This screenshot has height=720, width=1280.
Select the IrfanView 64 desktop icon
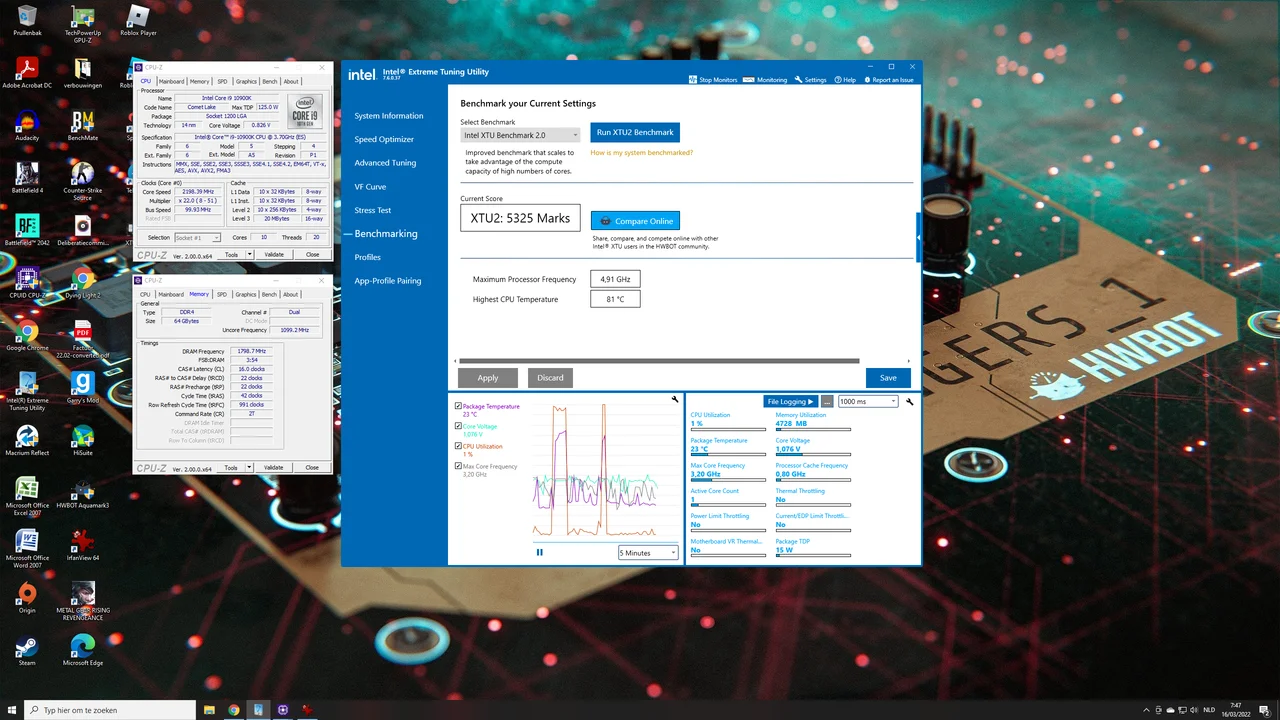tap(83, 546)
